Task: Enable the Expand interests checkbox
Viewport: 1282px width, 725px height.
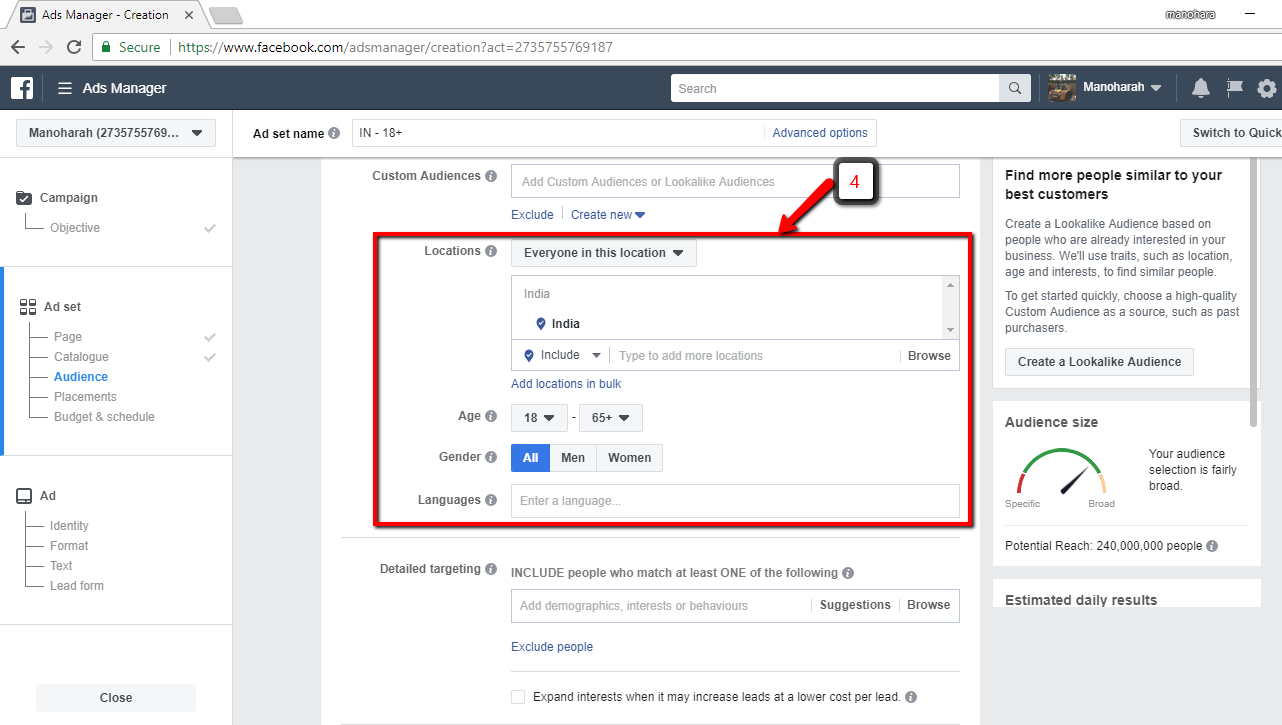Action: point(518,697)
